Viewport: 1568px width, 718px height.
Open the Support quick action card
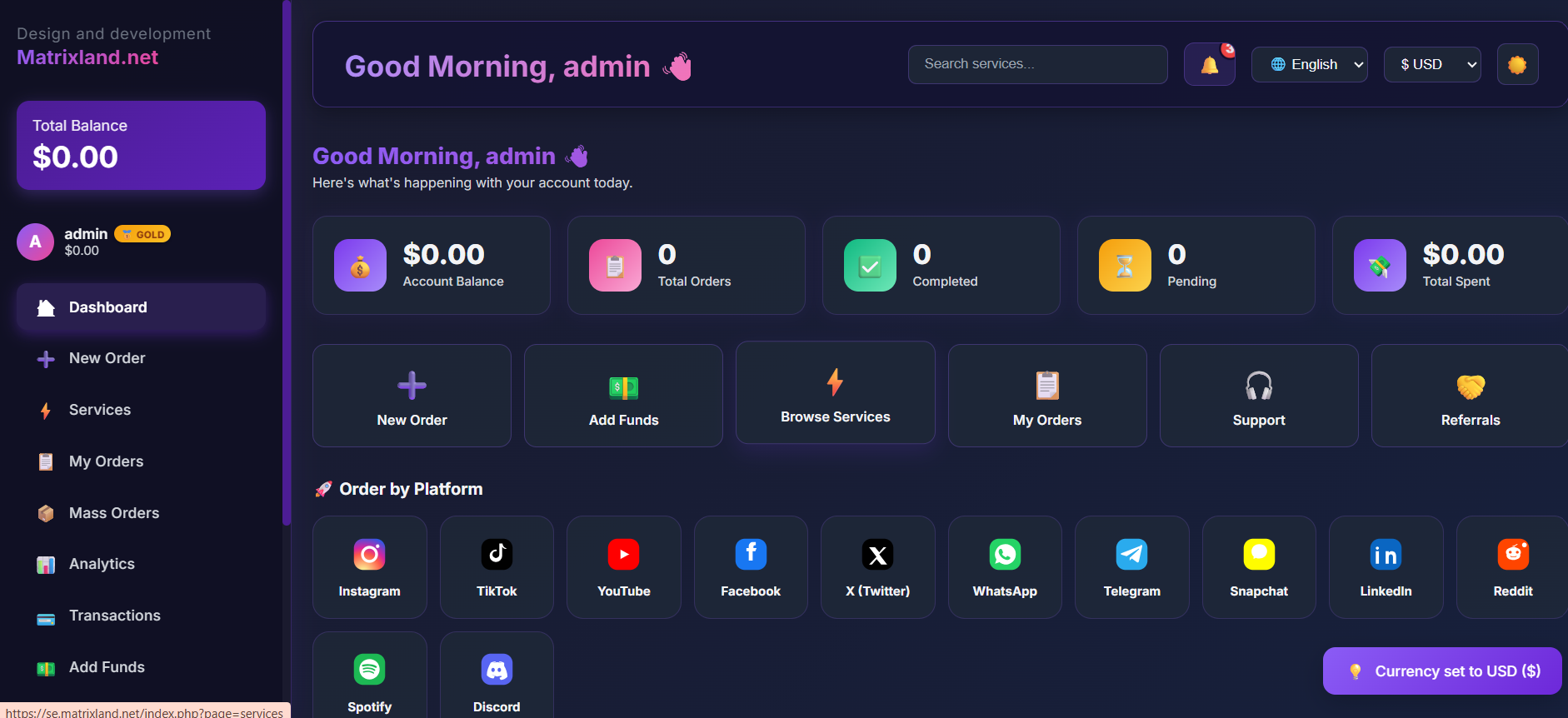(1258, 396)
